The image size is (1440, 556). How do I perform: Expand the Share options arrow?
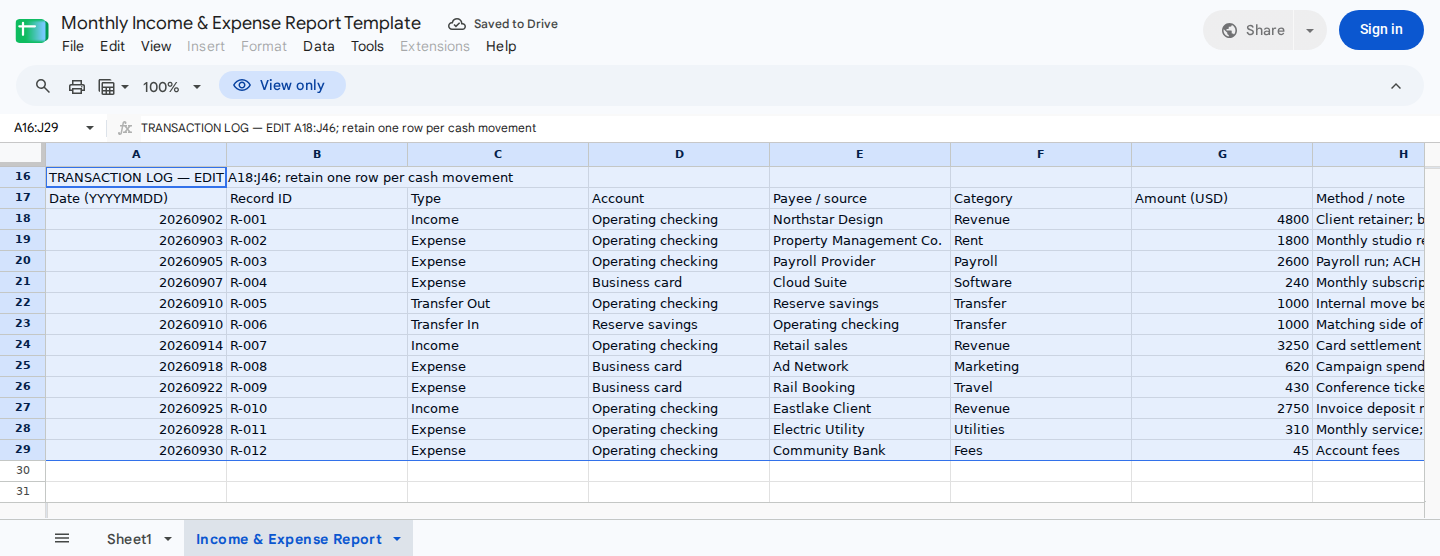click(x=1310, y=30)
